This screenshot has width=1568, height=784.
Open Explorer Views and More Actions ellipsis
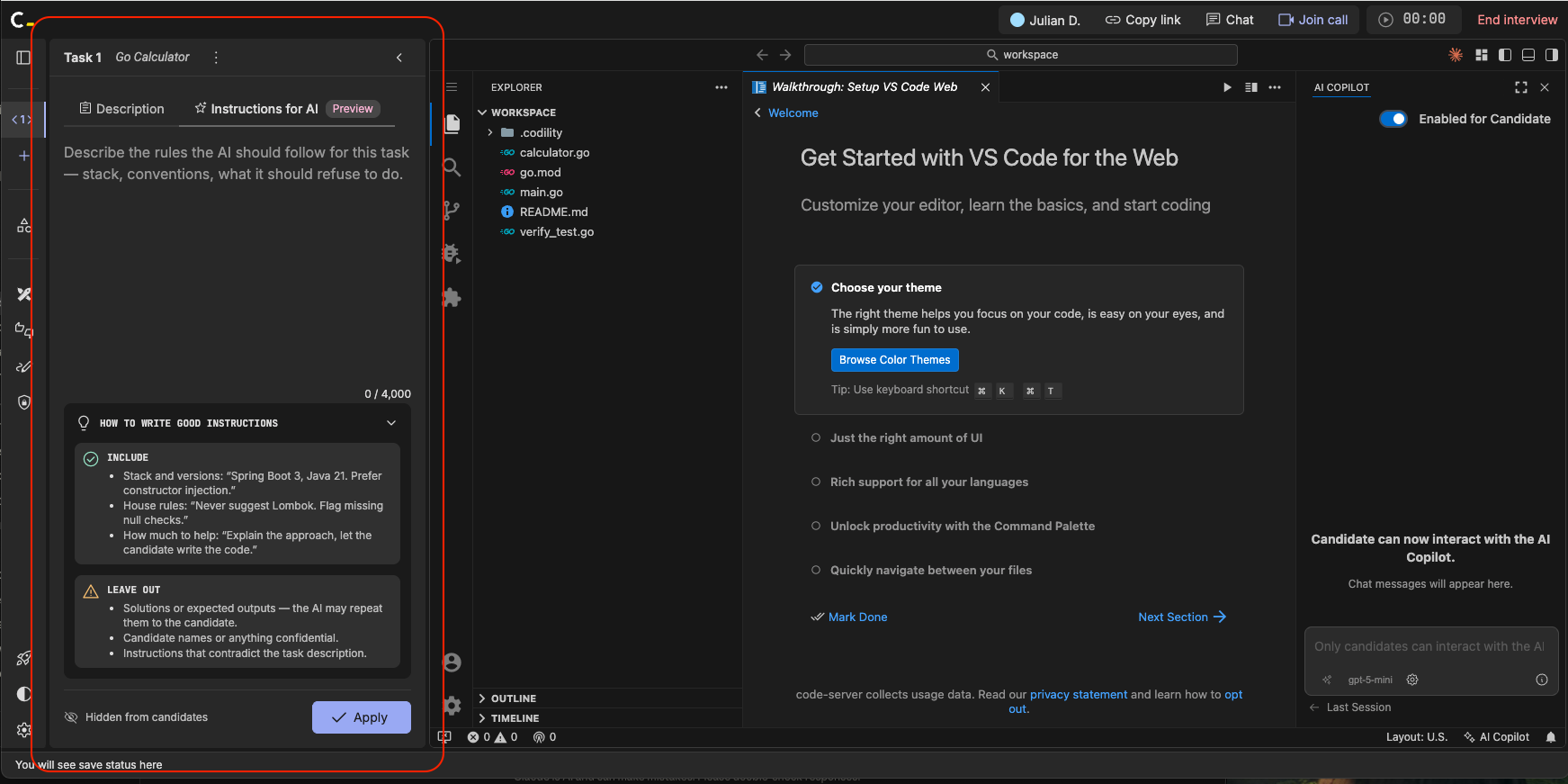(x=721, y=87)
